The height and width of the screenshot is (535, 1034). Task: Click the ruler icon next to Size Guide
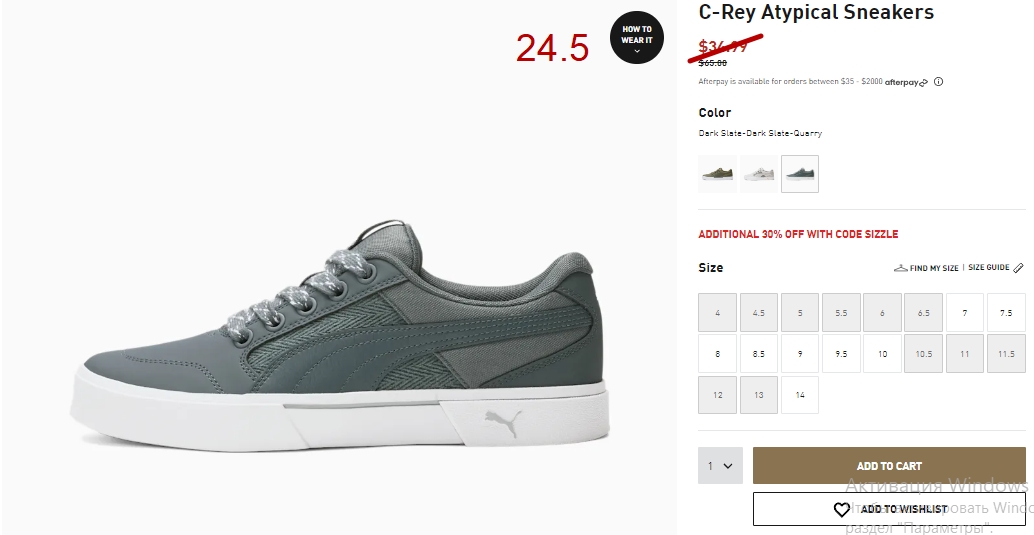1018,267
